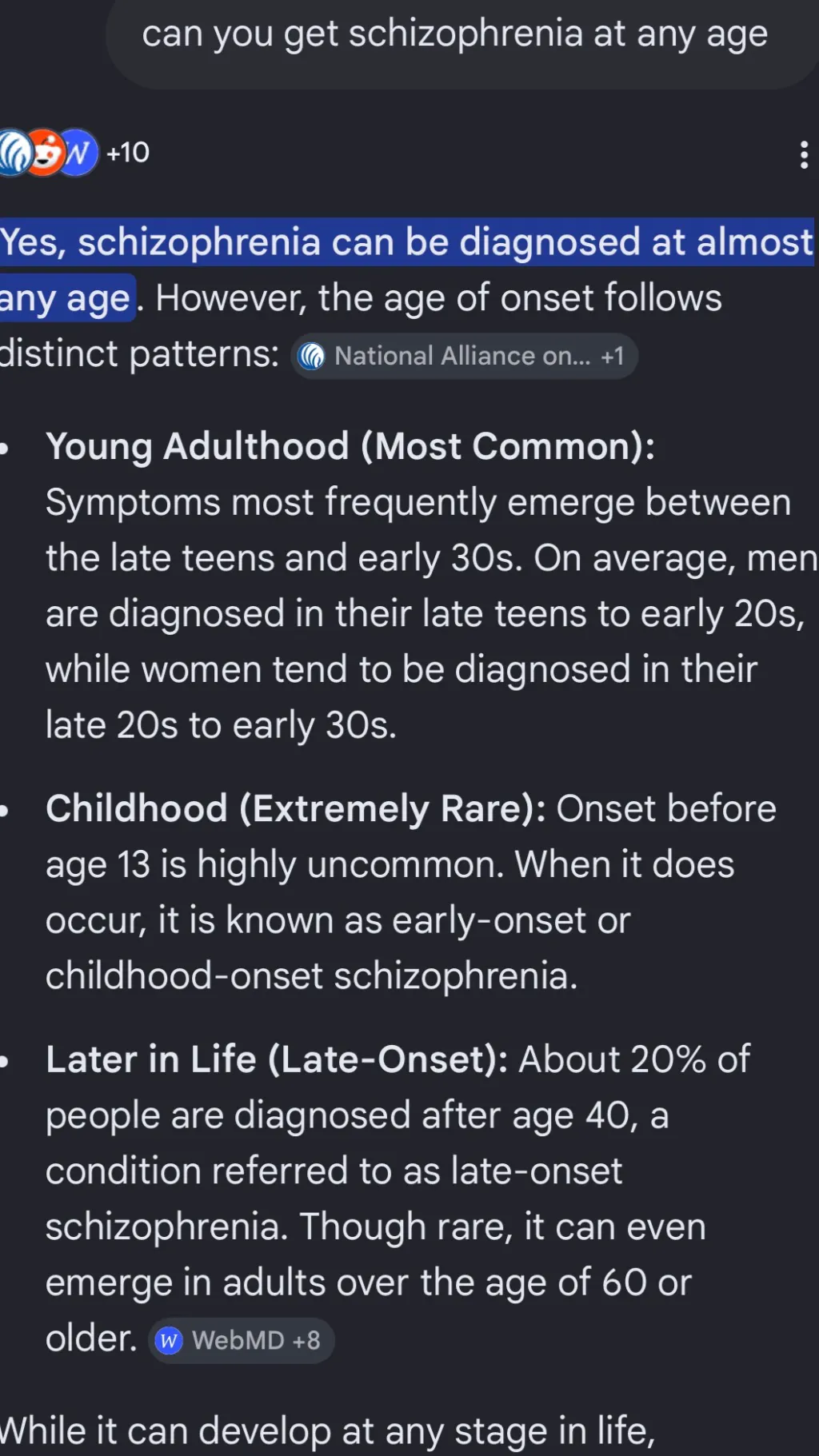Expand the +1 extra sources on National Alliance chip
819x1456 pixels.
612,356
